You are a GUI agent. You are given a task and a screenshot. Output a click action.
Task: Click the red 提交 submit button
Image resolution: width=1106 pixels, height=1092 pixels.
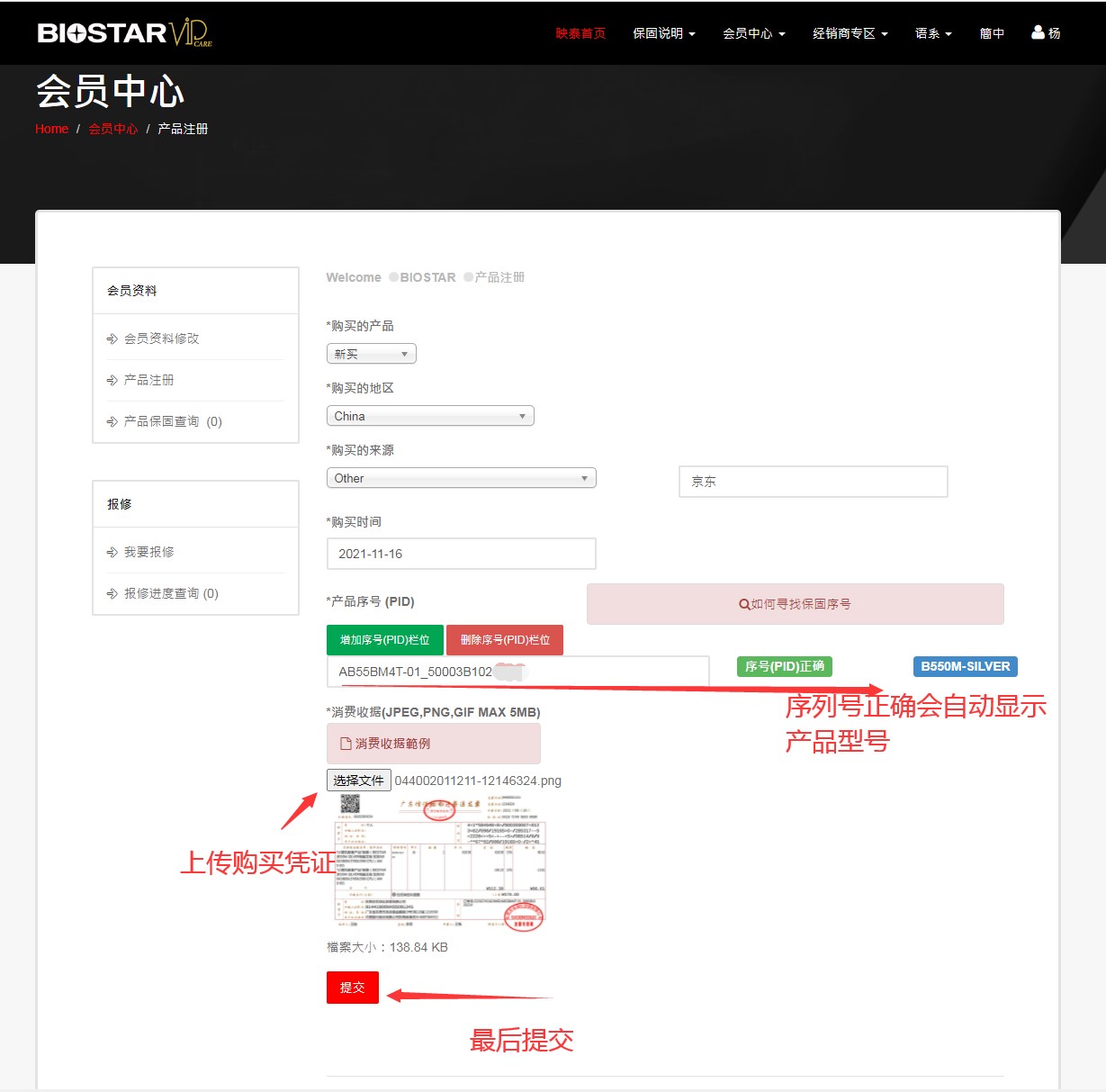(x=353, y=988)
